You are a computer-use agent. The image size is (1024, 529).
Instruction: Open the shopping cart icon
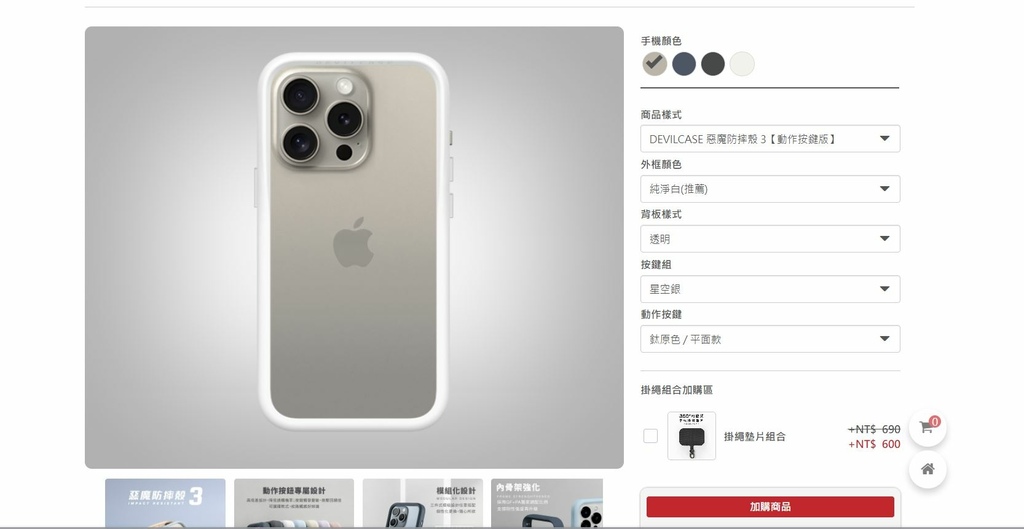(927, 428)
